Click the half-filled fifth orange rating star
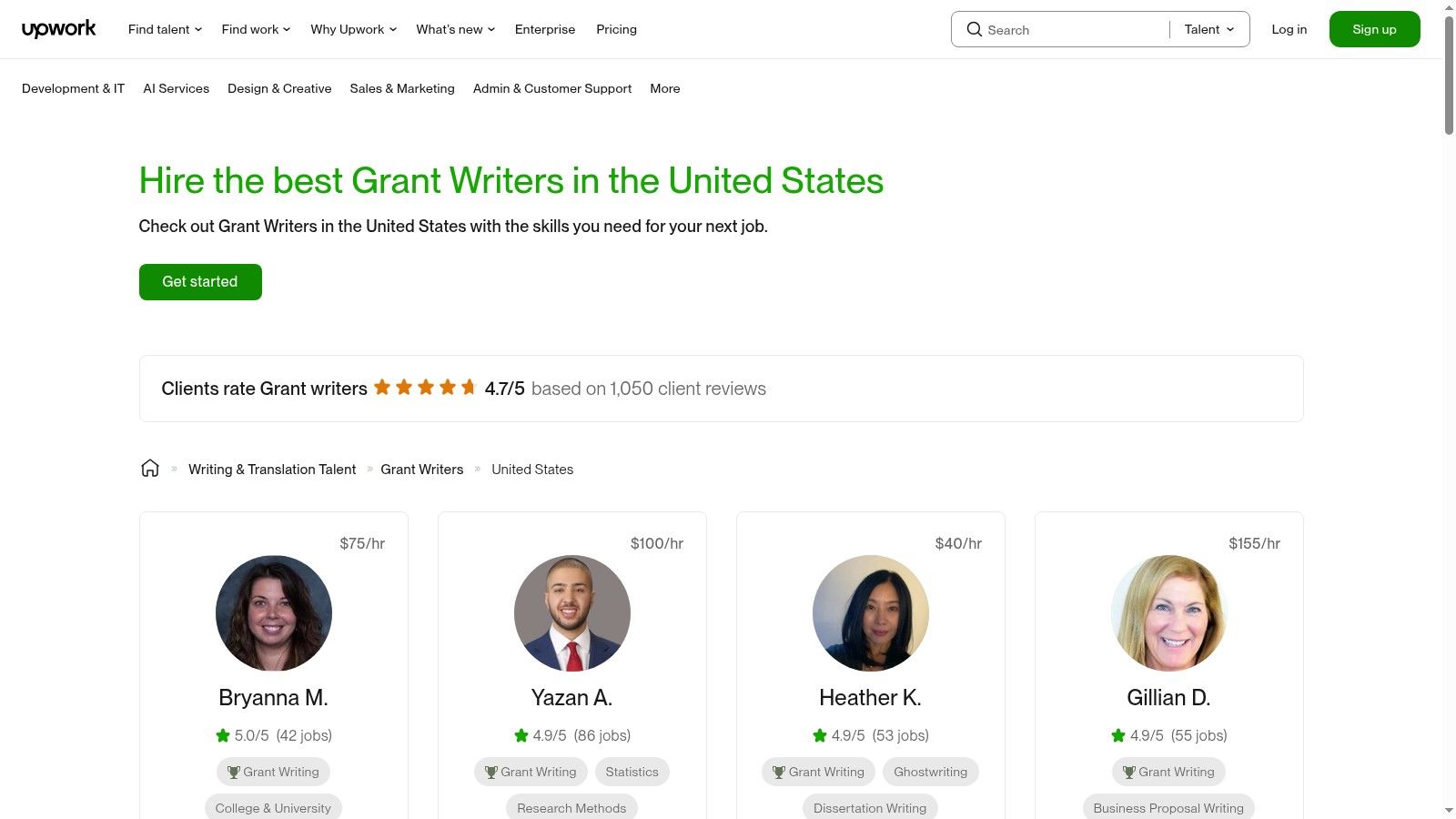The image size is (1456, 819). [469, 387]
